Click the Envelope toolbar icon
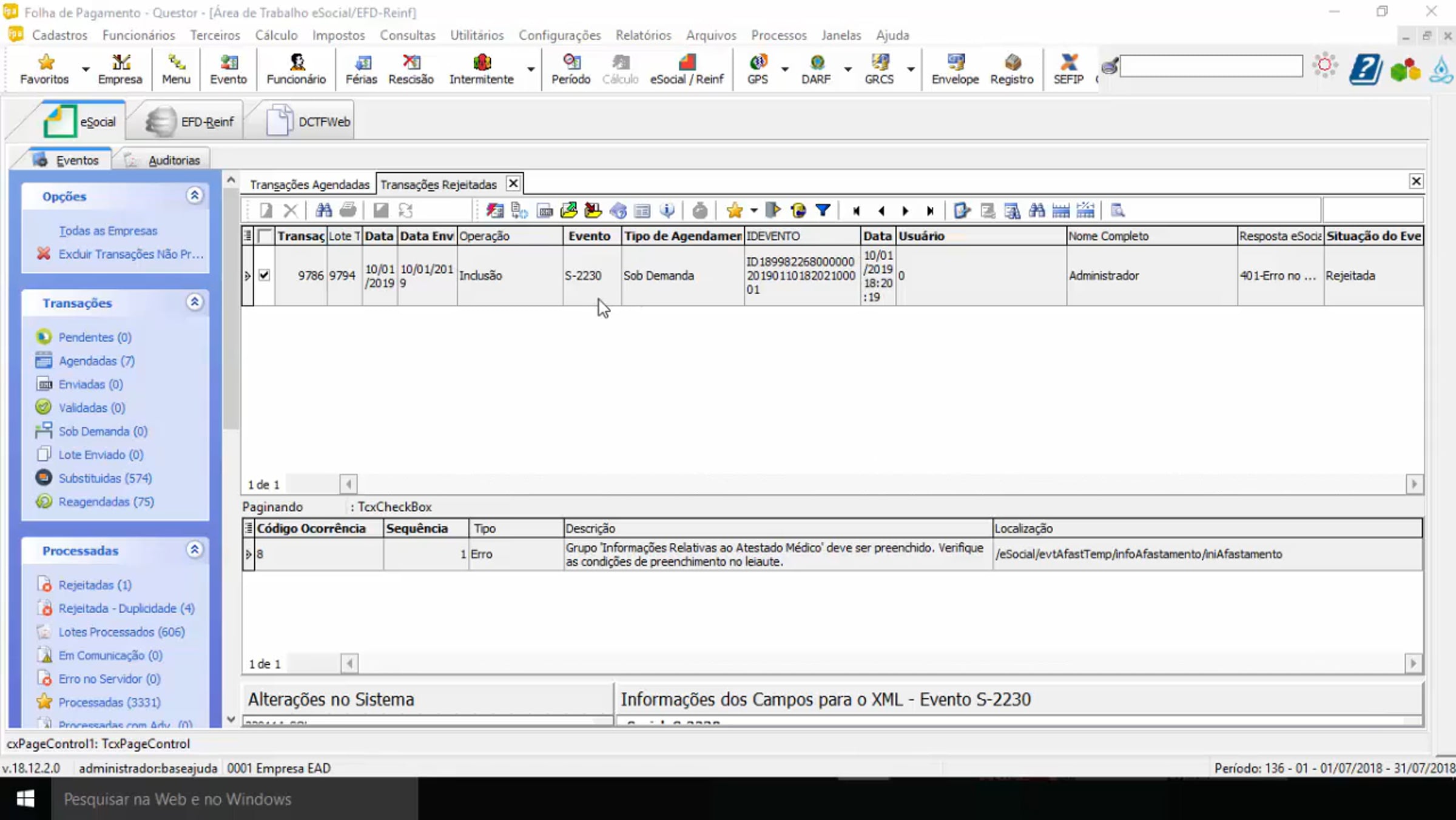1456x820 pixels. 955,69
